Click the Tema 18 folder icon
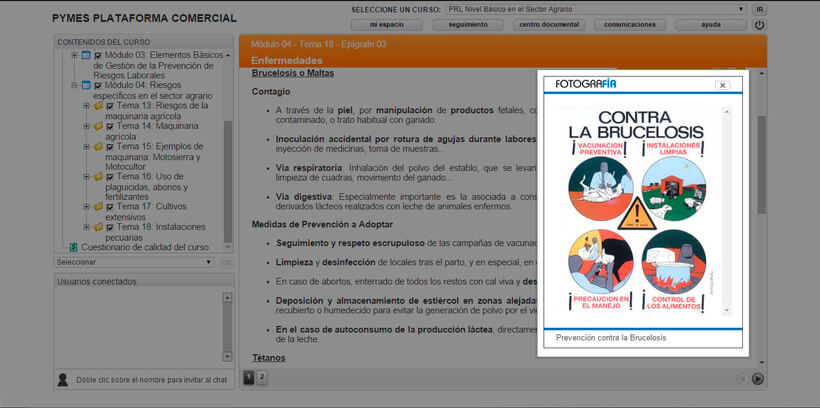Image resolution: width=820 pixels, height=408 pixels. [98, 227]
